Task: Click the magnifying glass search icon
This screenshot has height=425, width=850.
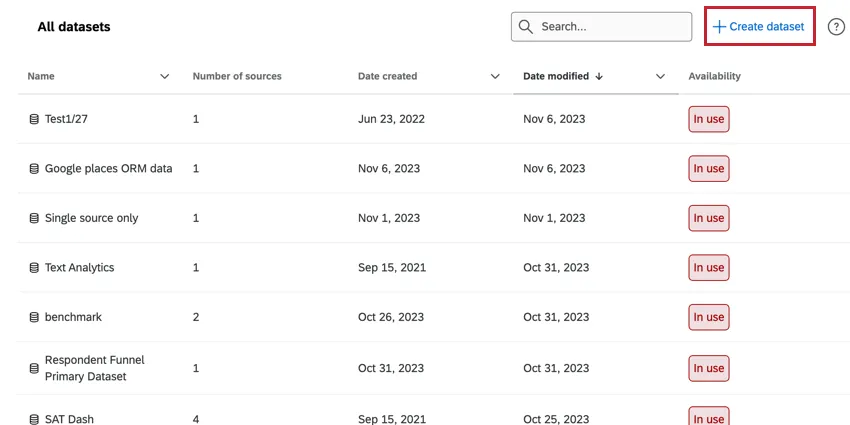Action: click(526, 27)
